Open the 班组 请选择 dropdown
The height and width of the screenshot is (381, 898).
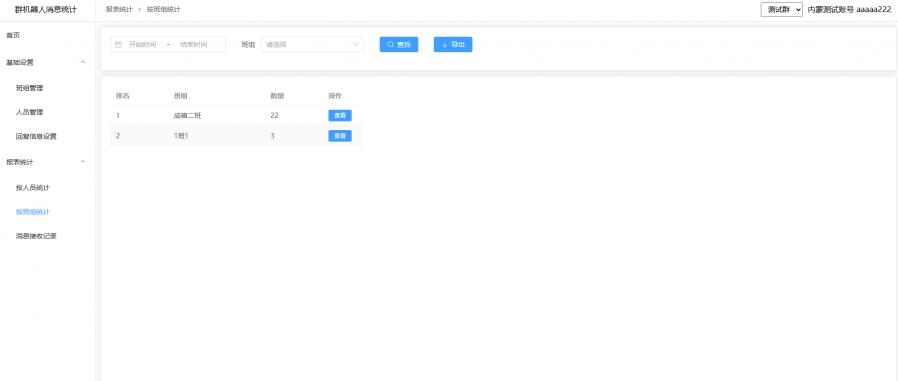pyautogui.click(x=312, y=45)
